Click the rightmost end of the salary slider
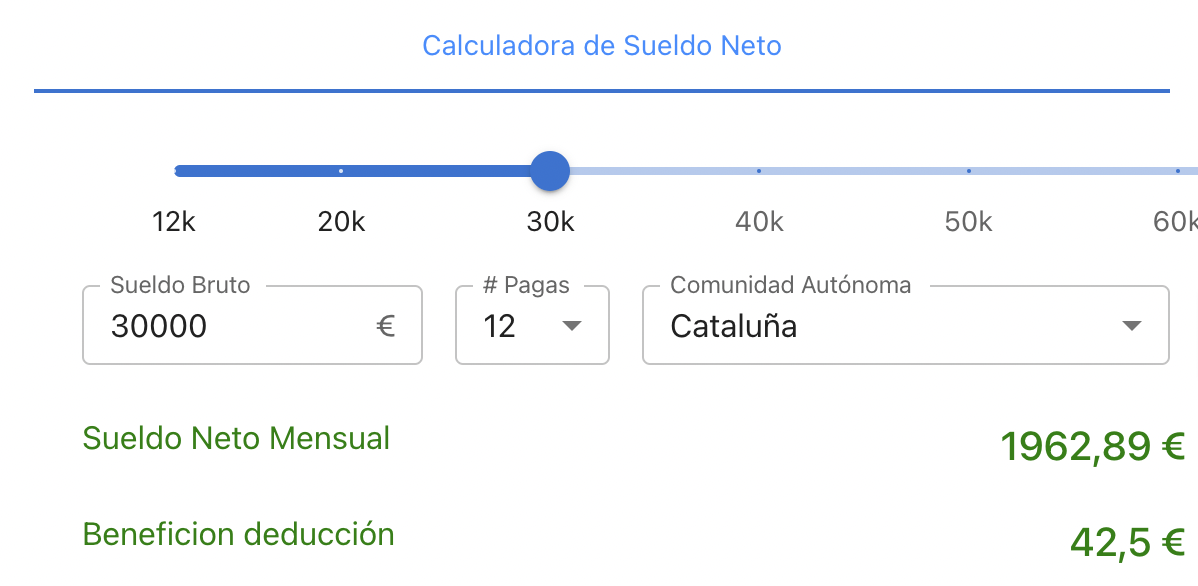The width and height of the screenshot is (1198, 586). click(1192, 171)
